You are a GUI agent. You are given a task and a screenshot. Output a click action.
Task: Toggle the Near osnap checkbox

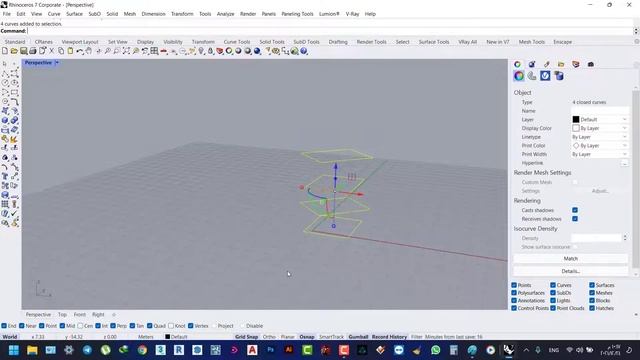(x=22, y=326)
